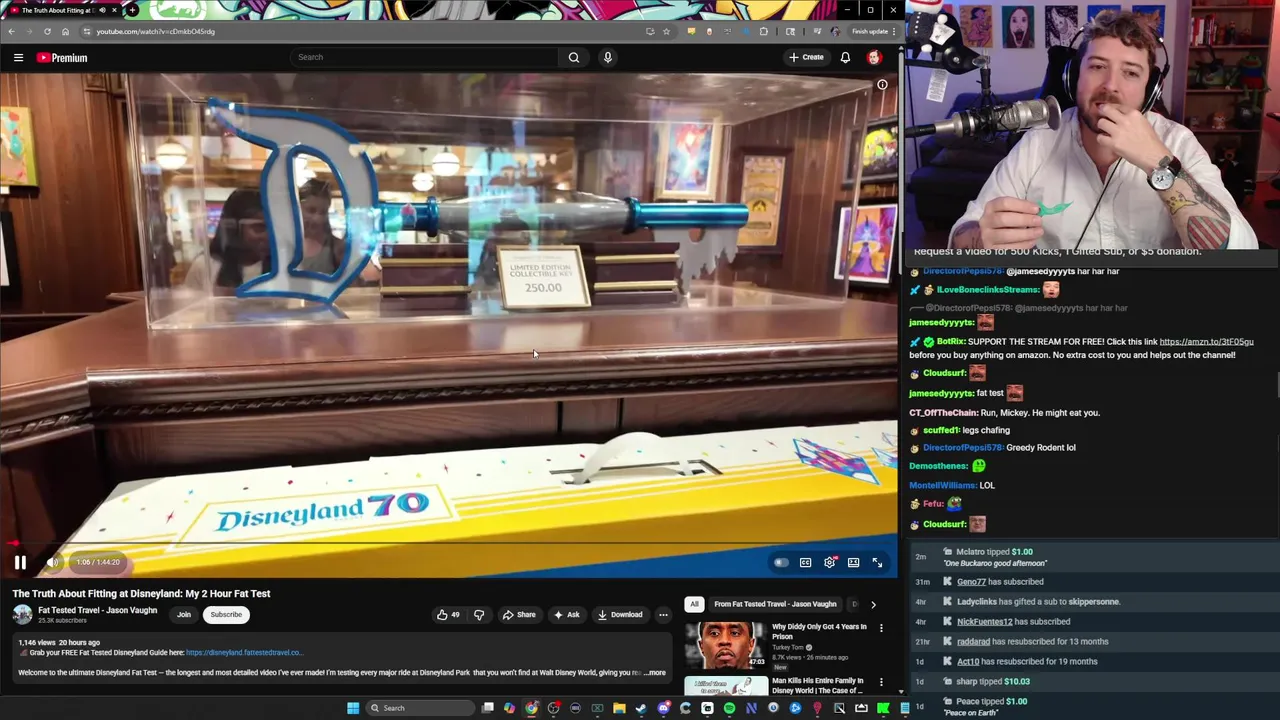The image size is (1280, 720).
Task: Like the video with 49 likes
Action: coord(448,614)
